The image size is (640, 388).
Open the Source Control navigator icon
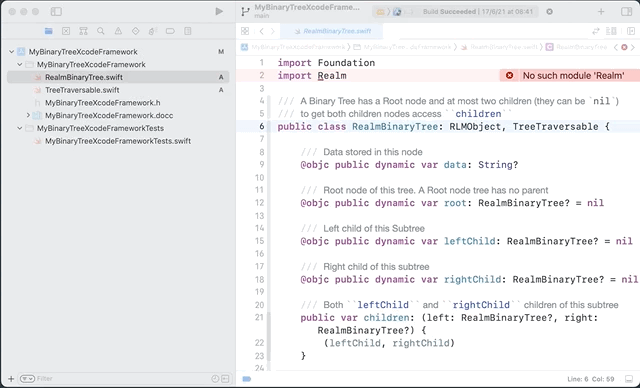(x=66, y=31)
